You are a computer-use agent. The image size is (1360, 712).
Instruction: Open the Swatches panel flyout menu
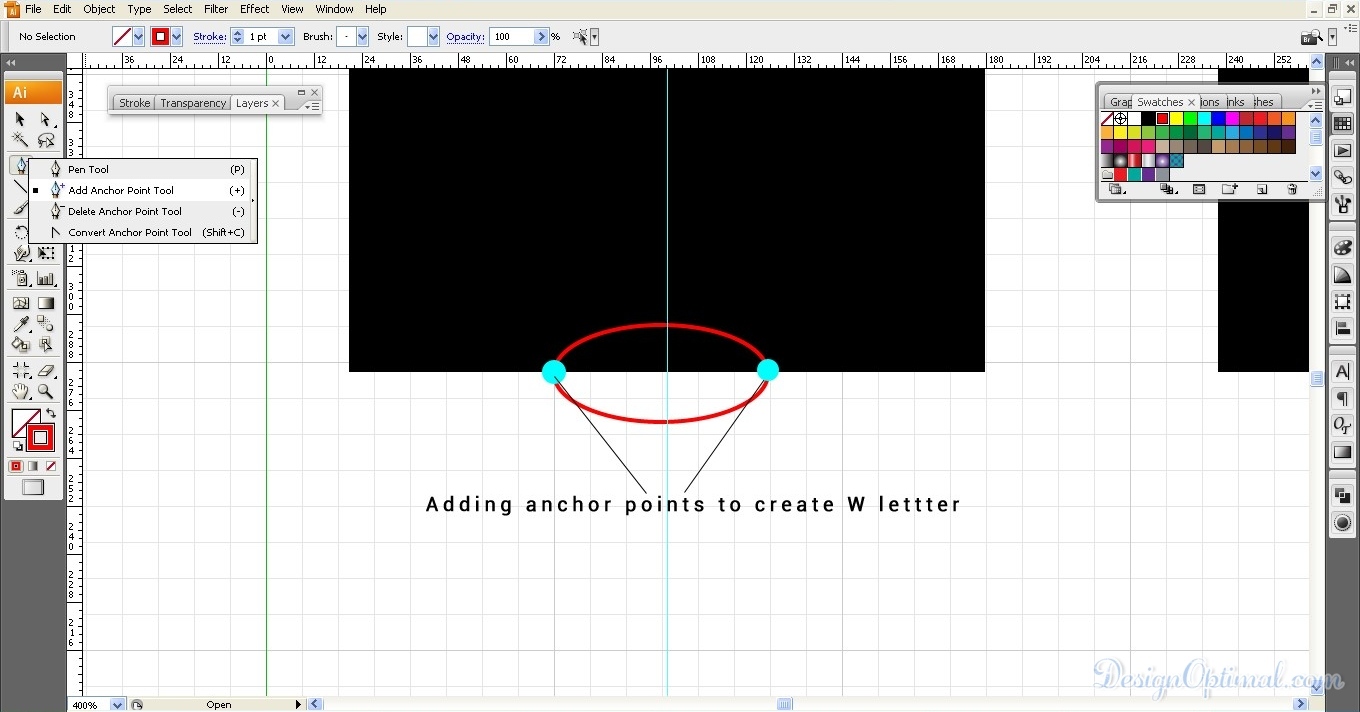pos(1314,105)
